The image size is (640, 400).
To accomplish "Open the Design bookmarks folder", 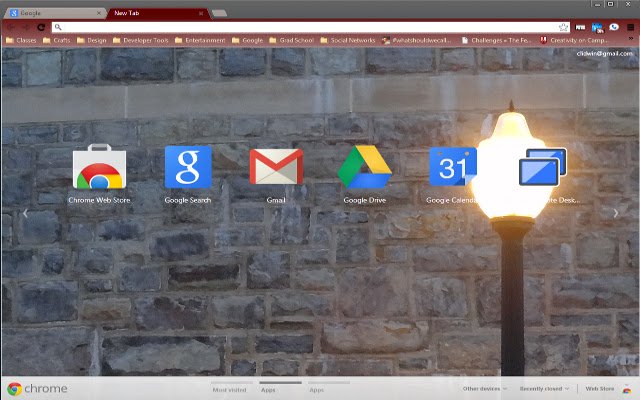I will (92, 40).
